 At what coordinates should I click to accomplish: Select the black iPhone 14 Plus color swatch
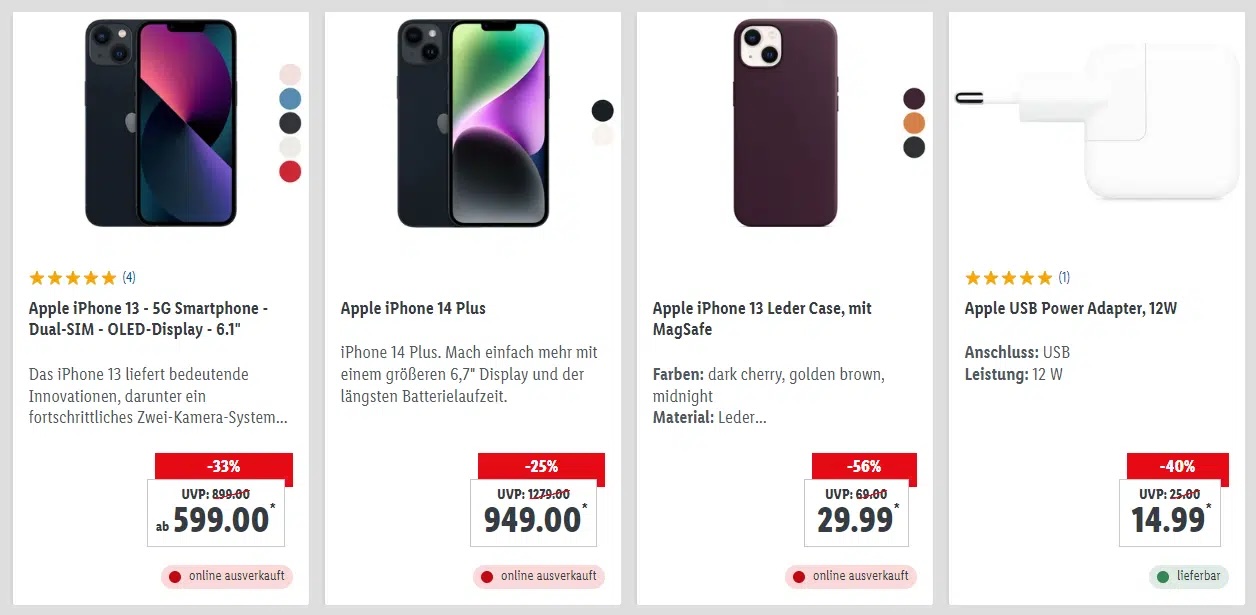(x=602, y=110)
